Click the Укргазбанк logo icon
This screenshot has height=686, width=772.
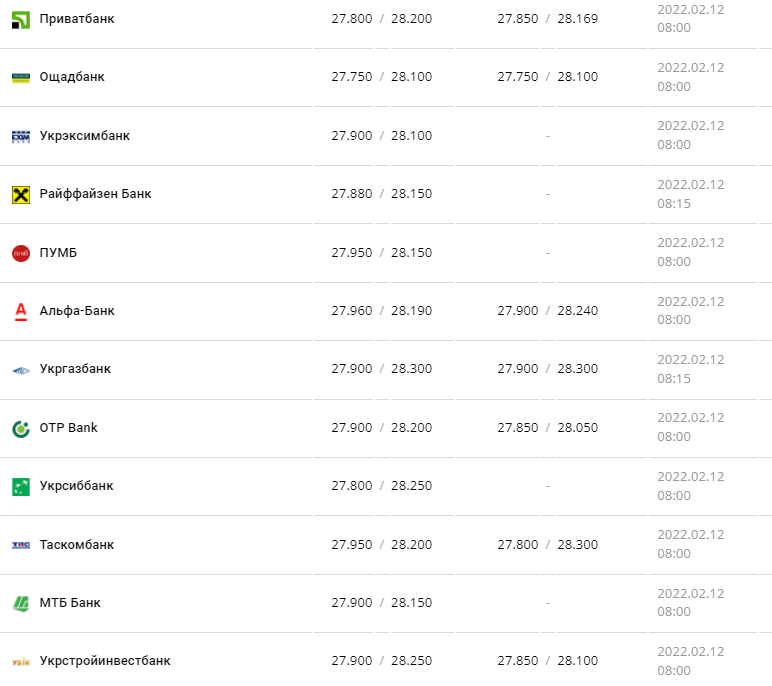[21, 370]
